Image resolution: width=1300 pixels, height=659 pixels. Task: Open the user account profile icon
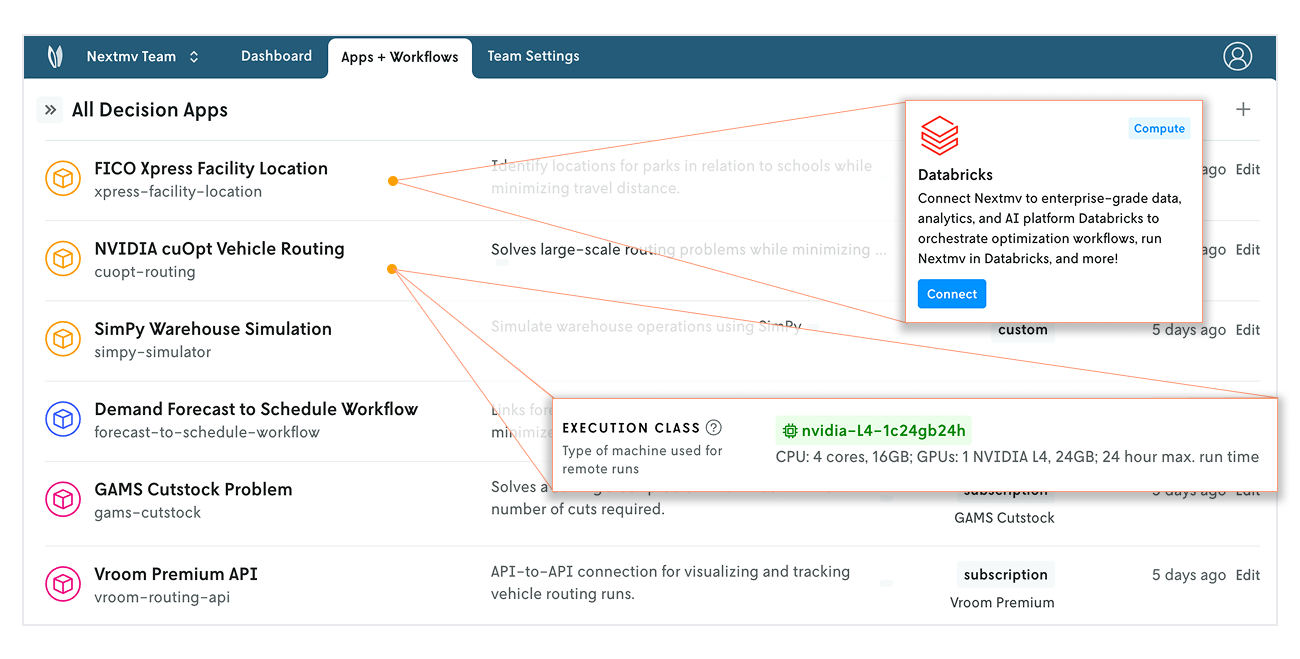coord(1237,56)
